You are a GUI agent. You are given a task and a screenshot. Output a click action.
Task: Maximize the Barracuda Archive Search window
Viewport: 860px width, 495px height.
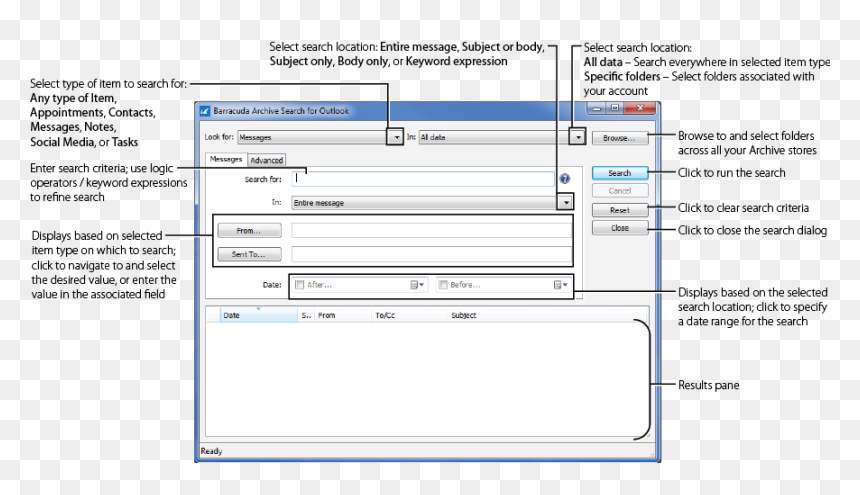(x=615, y=108)
